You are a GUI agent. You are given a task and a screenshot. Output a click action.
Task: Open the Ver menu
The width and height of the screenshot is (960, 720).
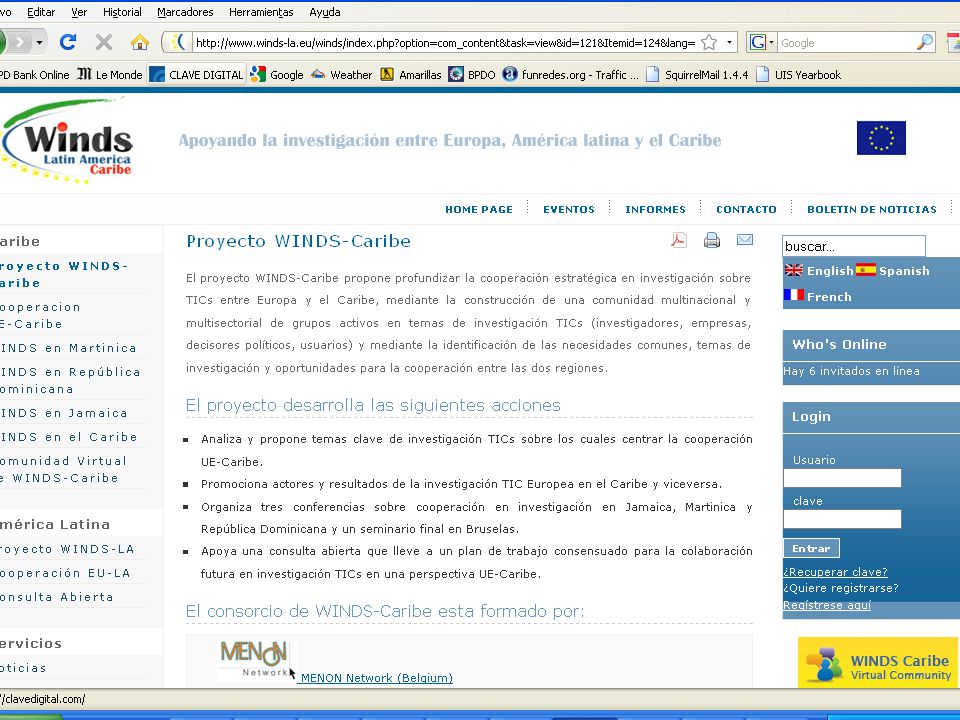coord(79,12)
